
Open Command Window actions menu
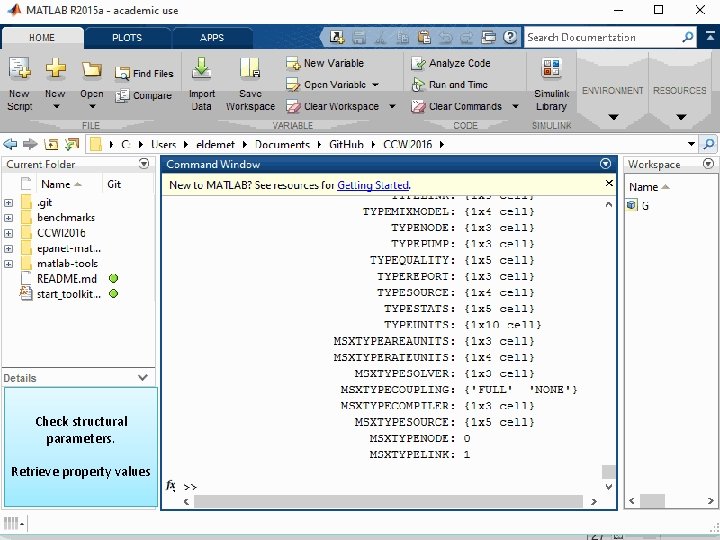(605, 163)
